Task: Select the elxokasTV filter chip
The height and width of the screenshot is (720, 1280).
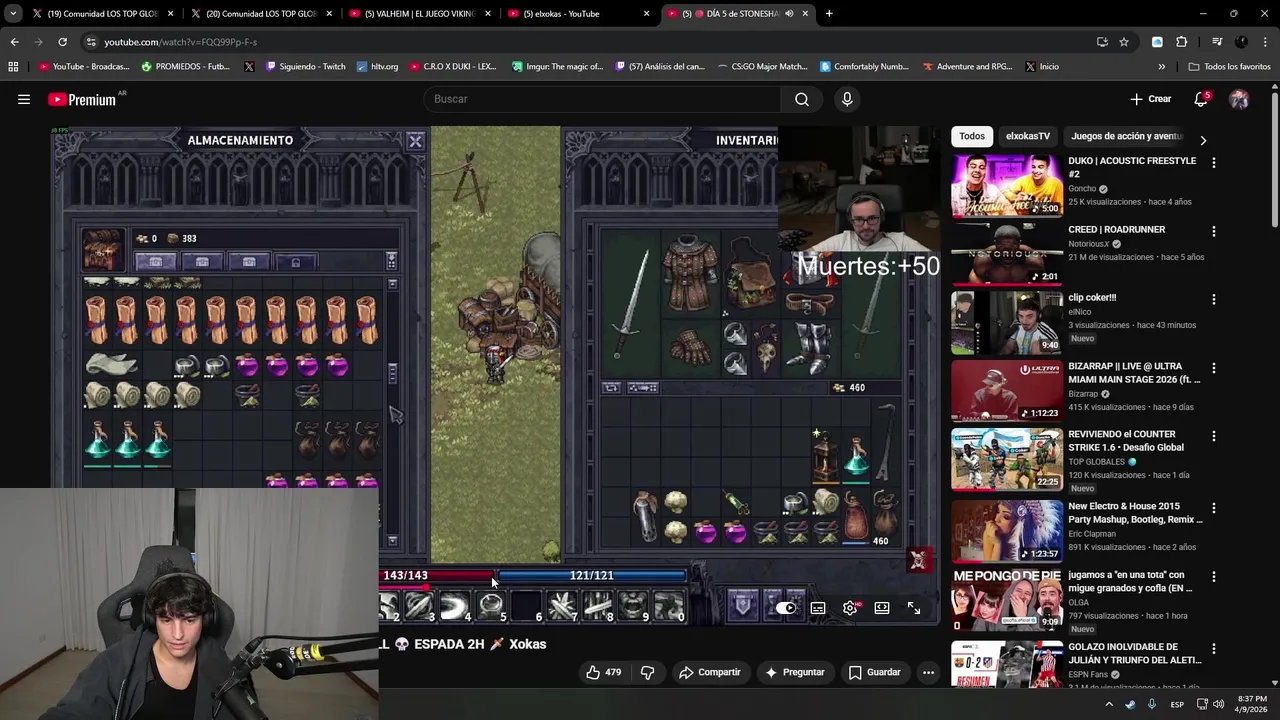Action: tap(1028, 136)
